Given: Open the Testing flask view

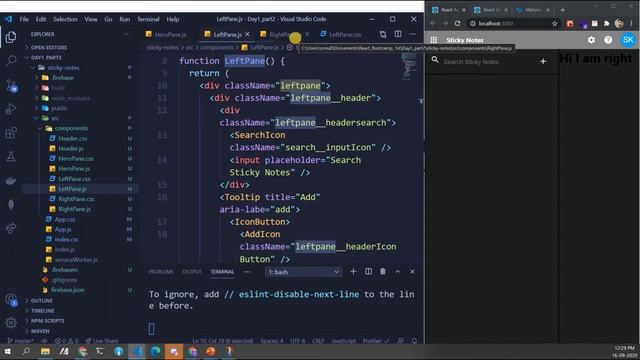Looking at the screenshot, I should click(11, 156).
